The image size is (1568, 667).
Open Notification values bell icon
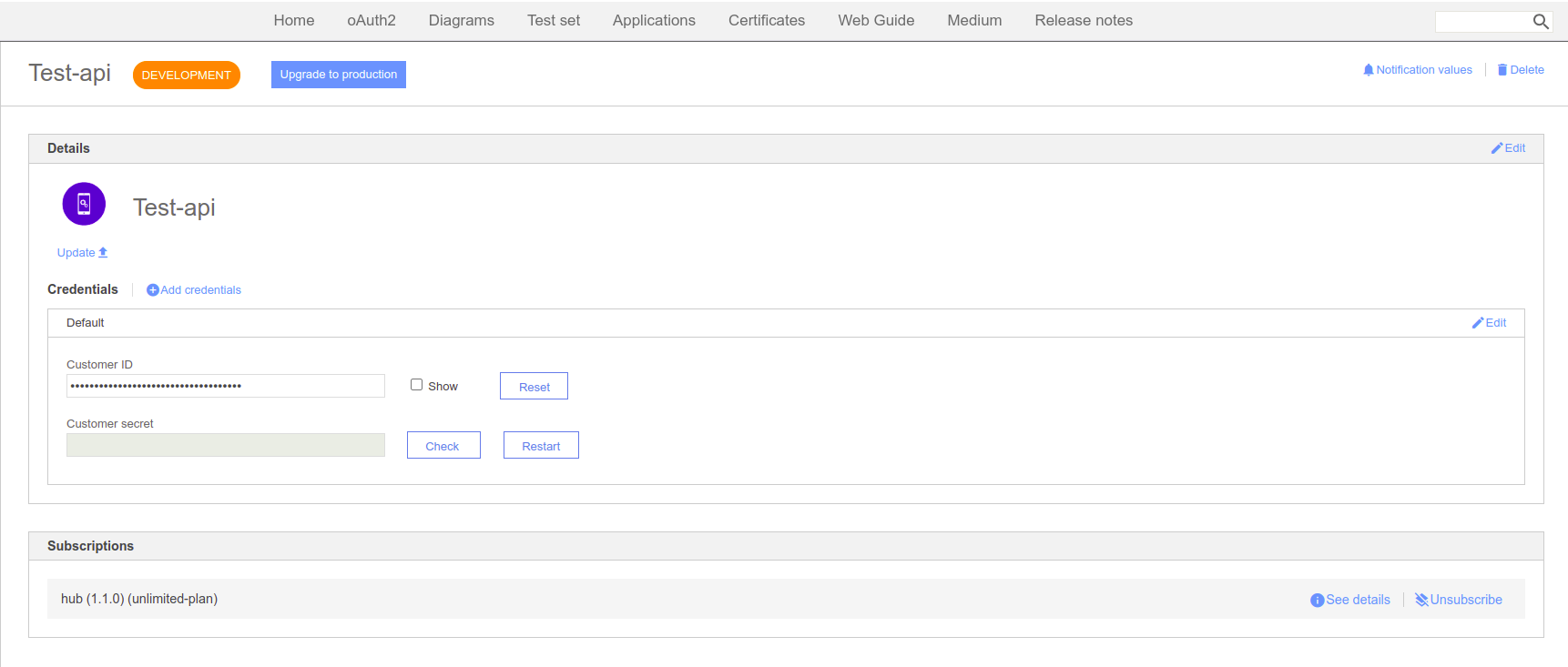click(x=1368, y=70)
